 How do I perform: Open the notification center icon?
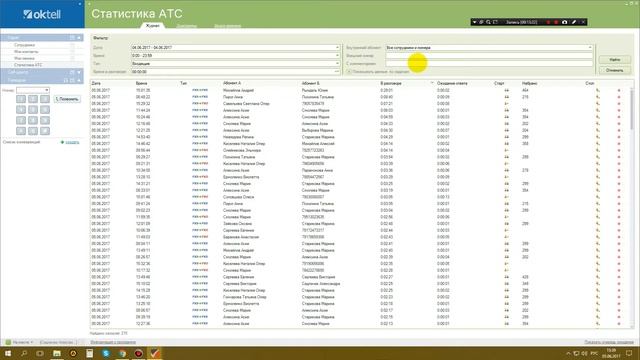(x=629, y=353)
